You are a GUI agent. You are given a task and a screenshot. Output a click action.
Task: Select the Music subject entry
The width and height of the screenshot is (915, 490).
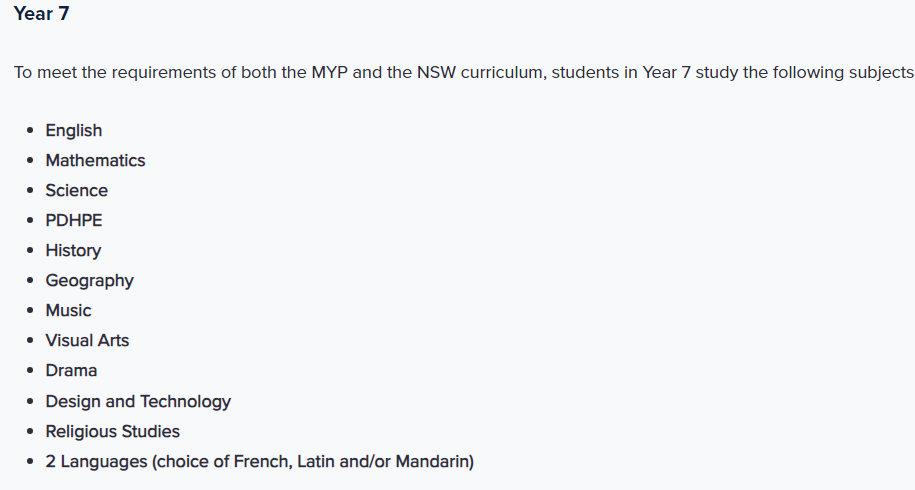pyautogui.click(x=68, y=310)
